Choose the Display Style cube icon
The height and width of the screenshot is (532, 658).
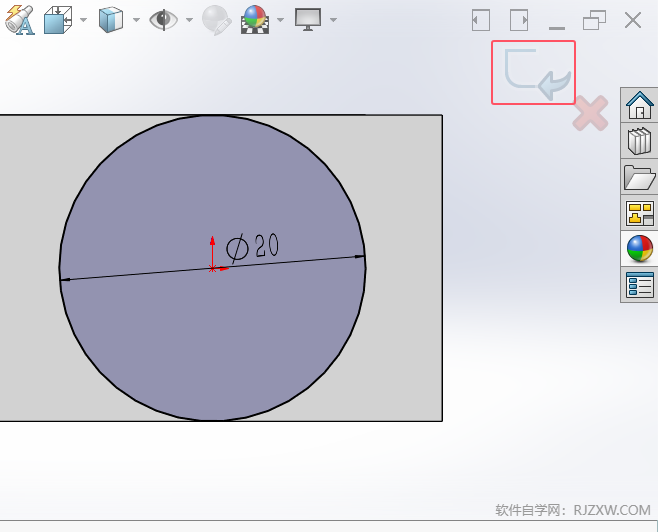[x=111, y=20]
